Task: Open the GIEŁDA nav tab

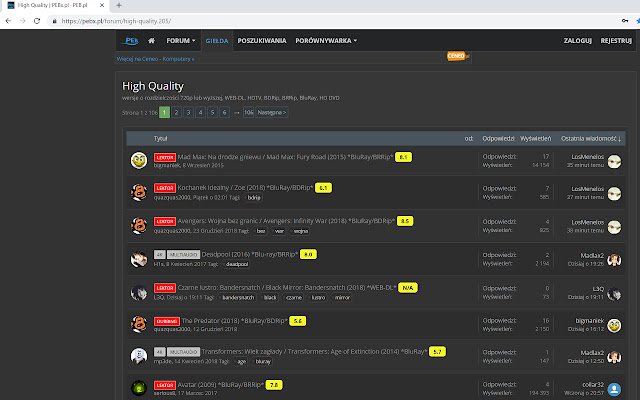Action: (217, 40)
